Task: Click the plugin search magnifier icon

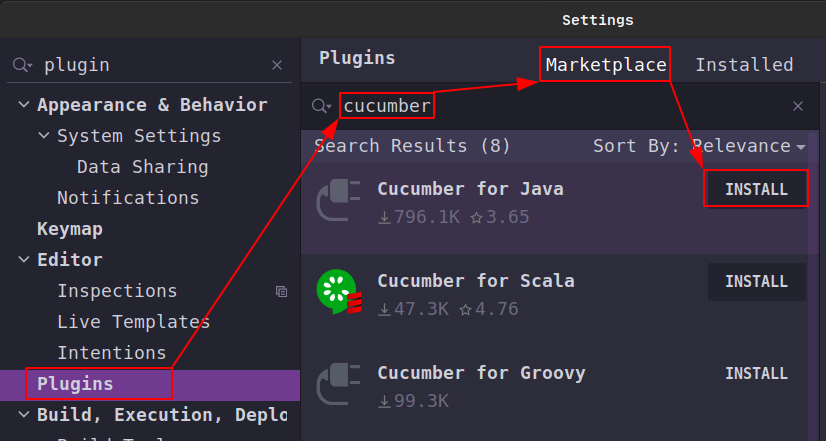Action: click(321, 106)
